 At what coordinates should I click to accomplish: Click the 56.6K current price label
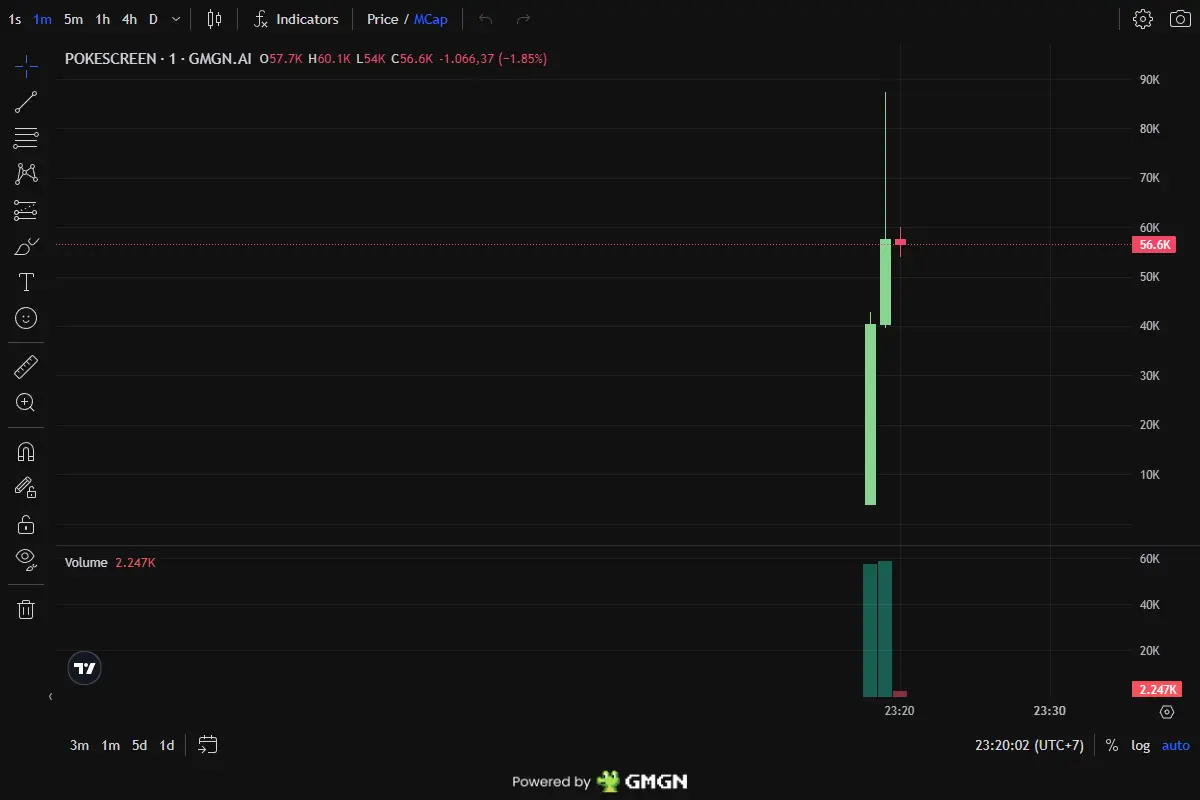pos(1155,245)
